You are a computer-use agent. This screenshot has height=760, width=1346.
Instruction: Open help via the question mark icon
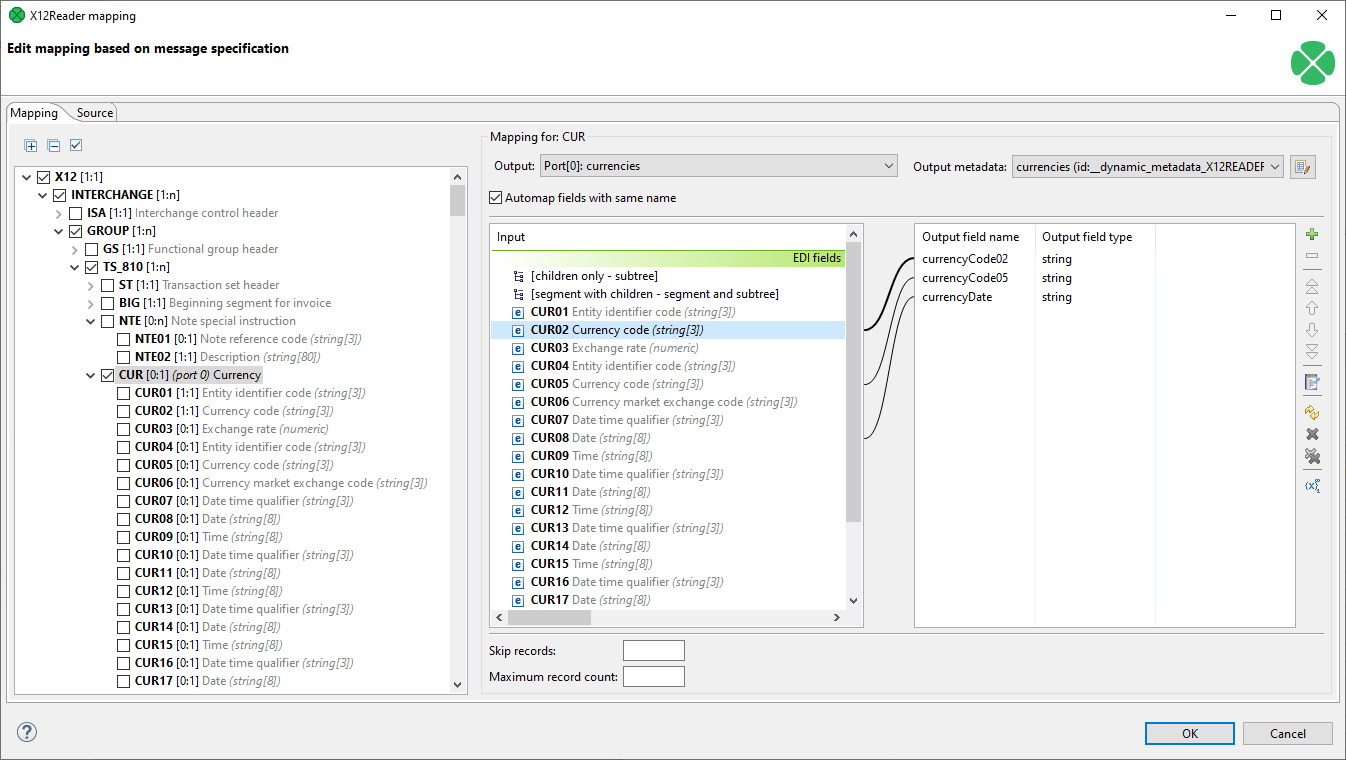click(27, 732)
